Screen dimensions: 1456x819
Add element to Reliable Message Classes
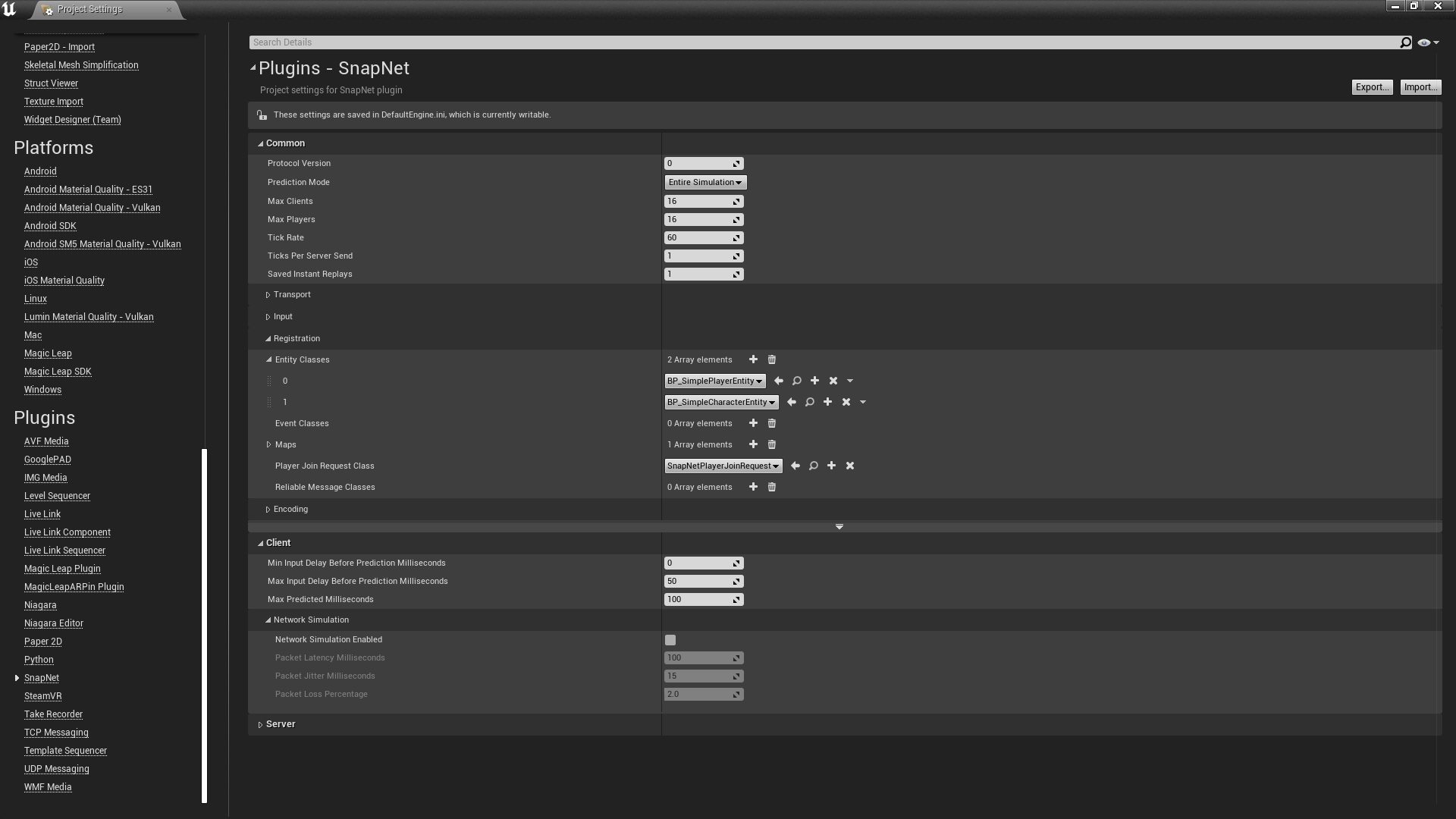click(753, 487)
